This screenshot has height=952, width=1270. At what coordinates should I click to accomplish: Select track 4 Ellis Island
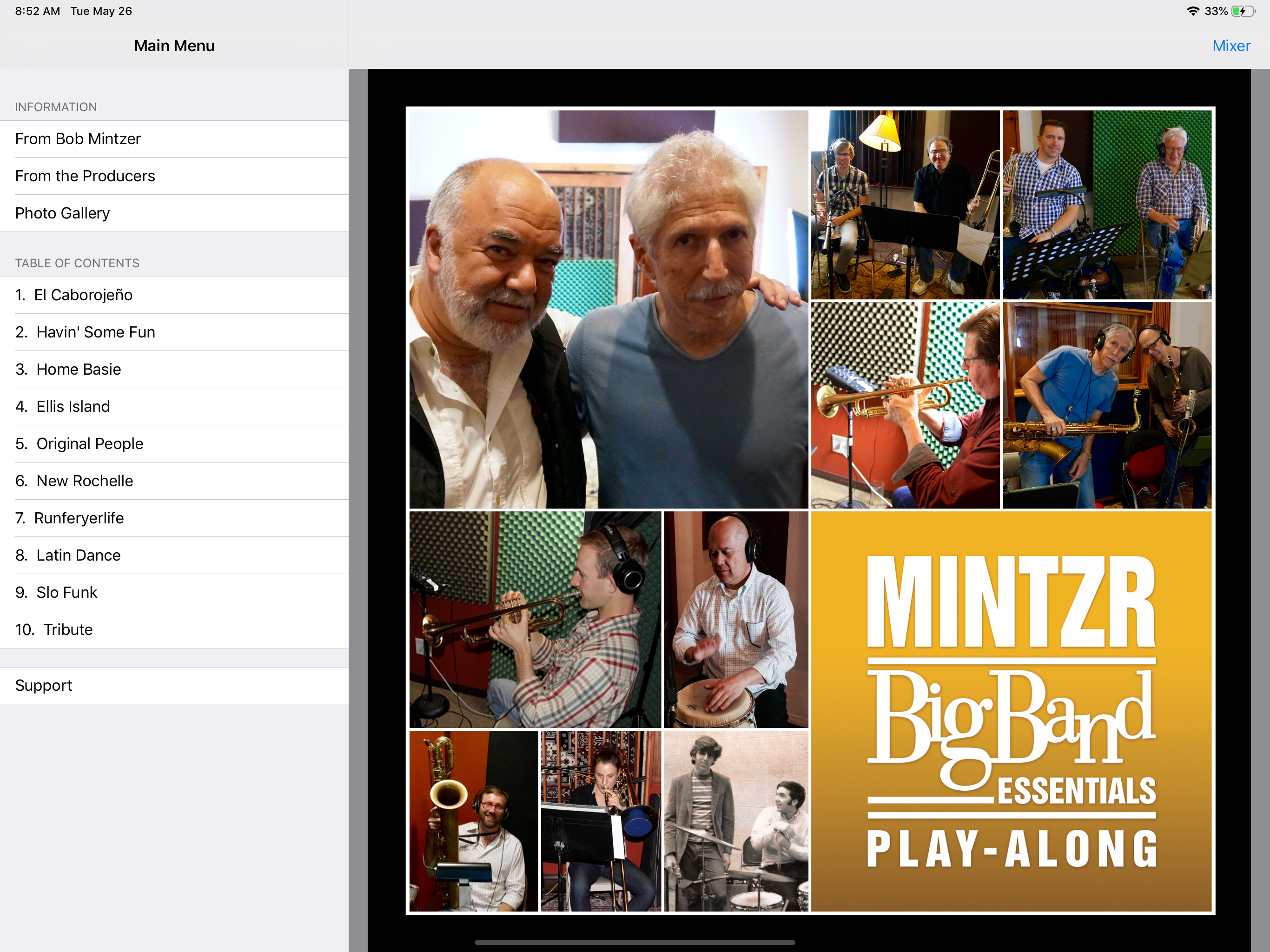pos(174,407)
